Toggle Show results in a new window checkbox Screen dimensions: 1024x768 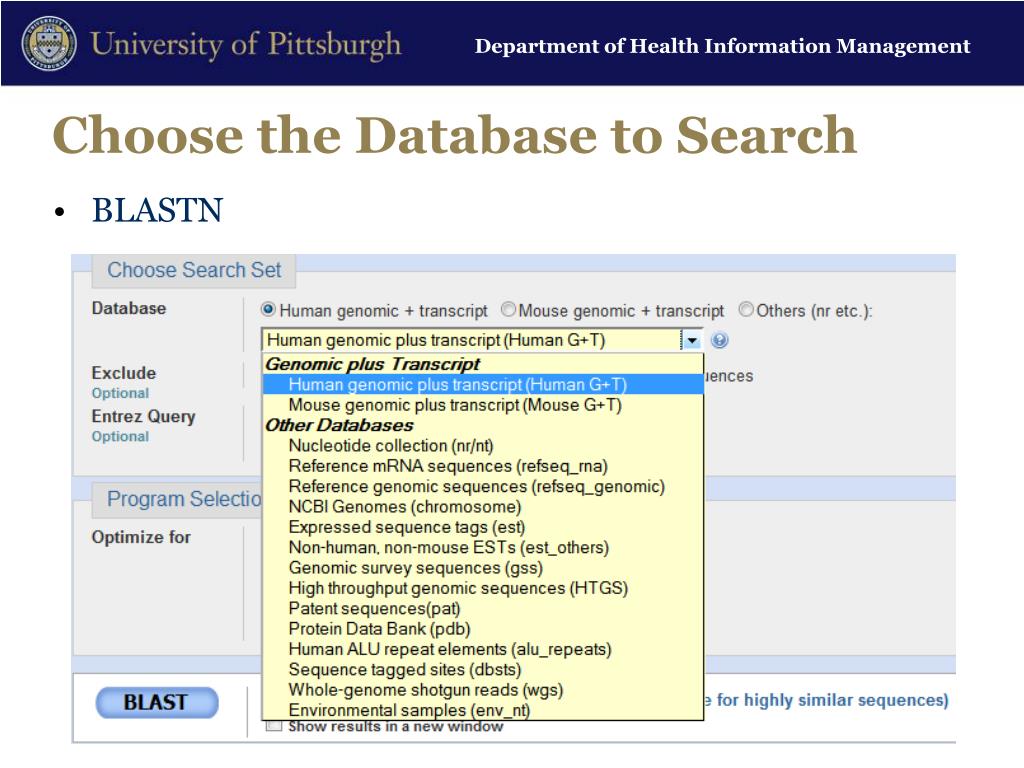click(274, 726)
